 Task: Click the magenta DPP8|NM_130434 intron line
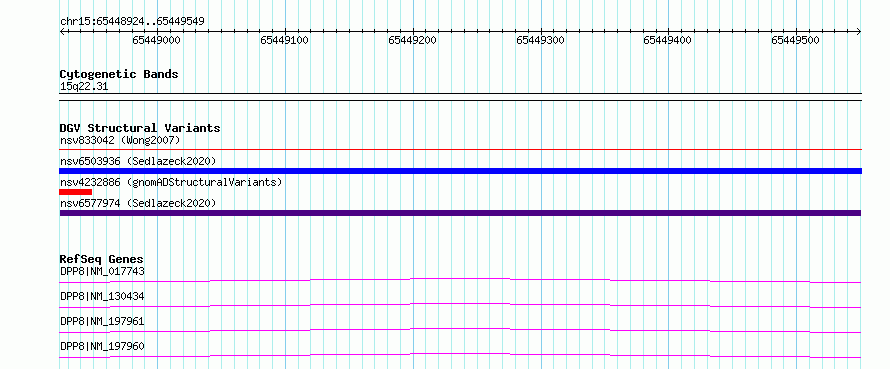460,305
